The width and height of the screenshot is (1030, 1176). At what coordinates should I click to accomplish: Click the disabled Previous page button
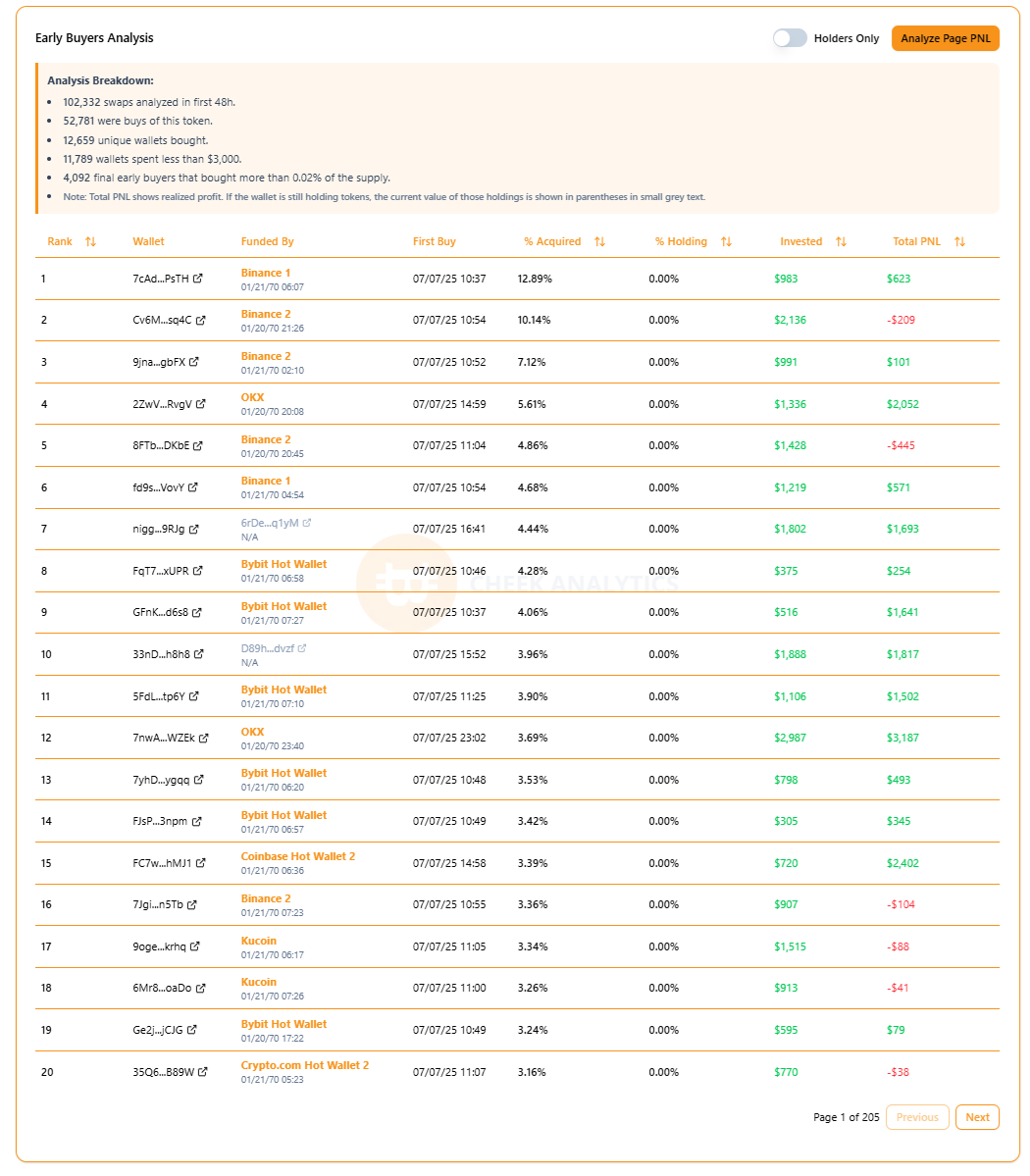pyautogui.click(x=917, y=1117)
